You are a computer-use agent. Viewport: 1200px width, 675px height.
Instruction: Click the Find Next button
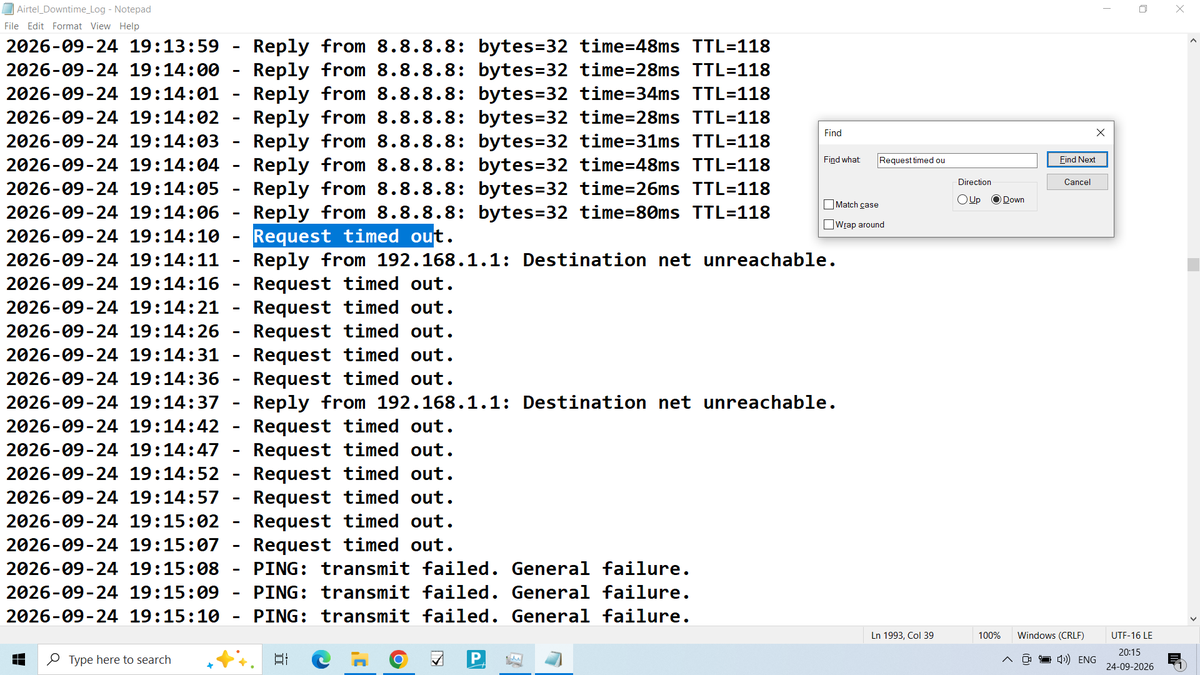tap(1077, 159)
